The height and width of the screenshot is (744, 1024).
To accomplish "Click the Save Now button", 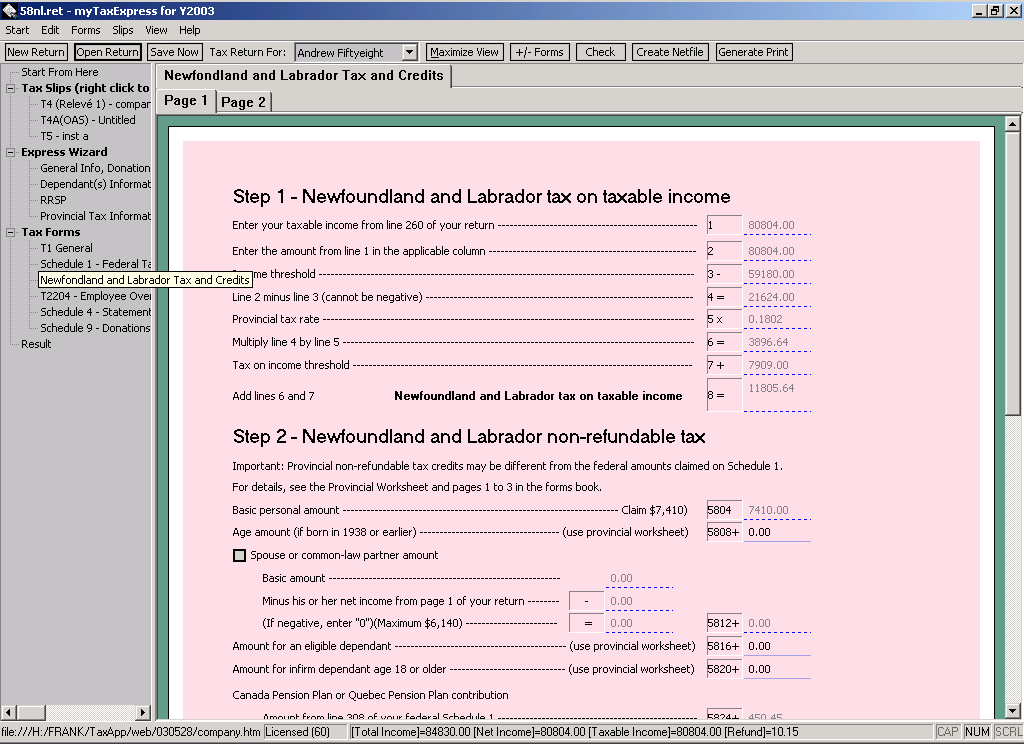I will click(x=174, y=52).
